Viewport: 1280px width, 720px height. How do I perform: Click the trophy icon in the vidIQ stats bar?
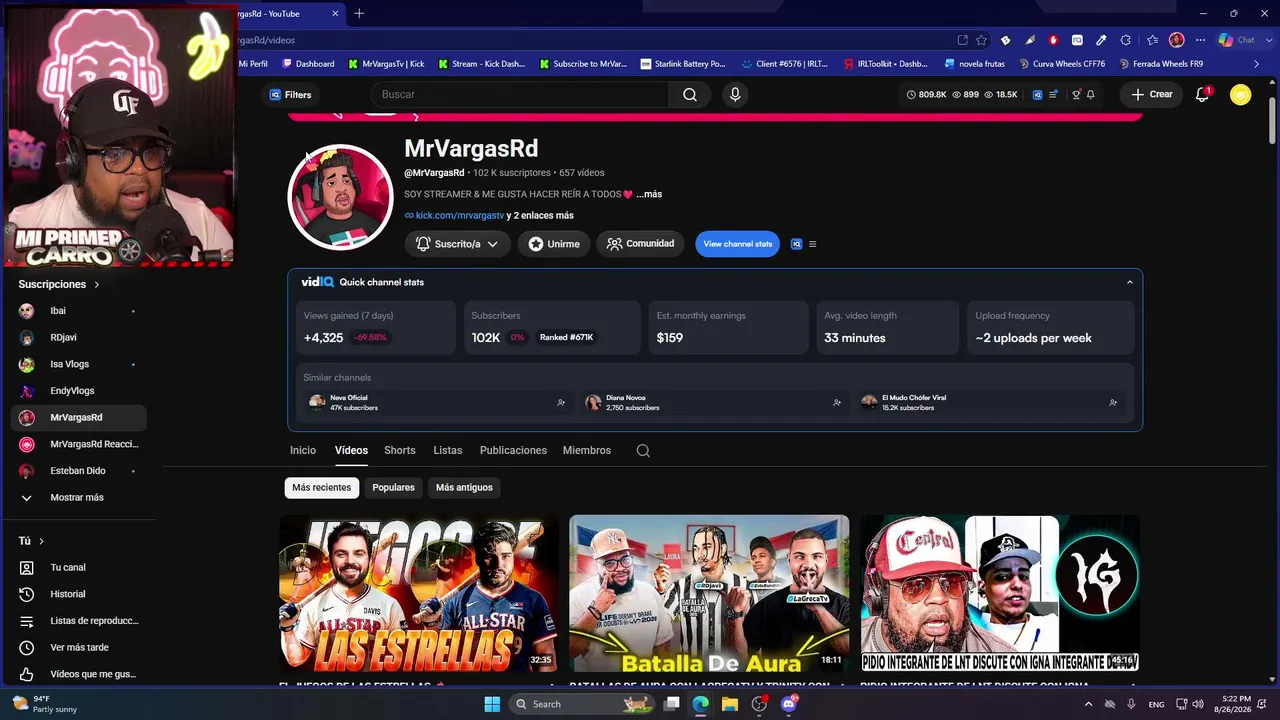[1076, 94]
